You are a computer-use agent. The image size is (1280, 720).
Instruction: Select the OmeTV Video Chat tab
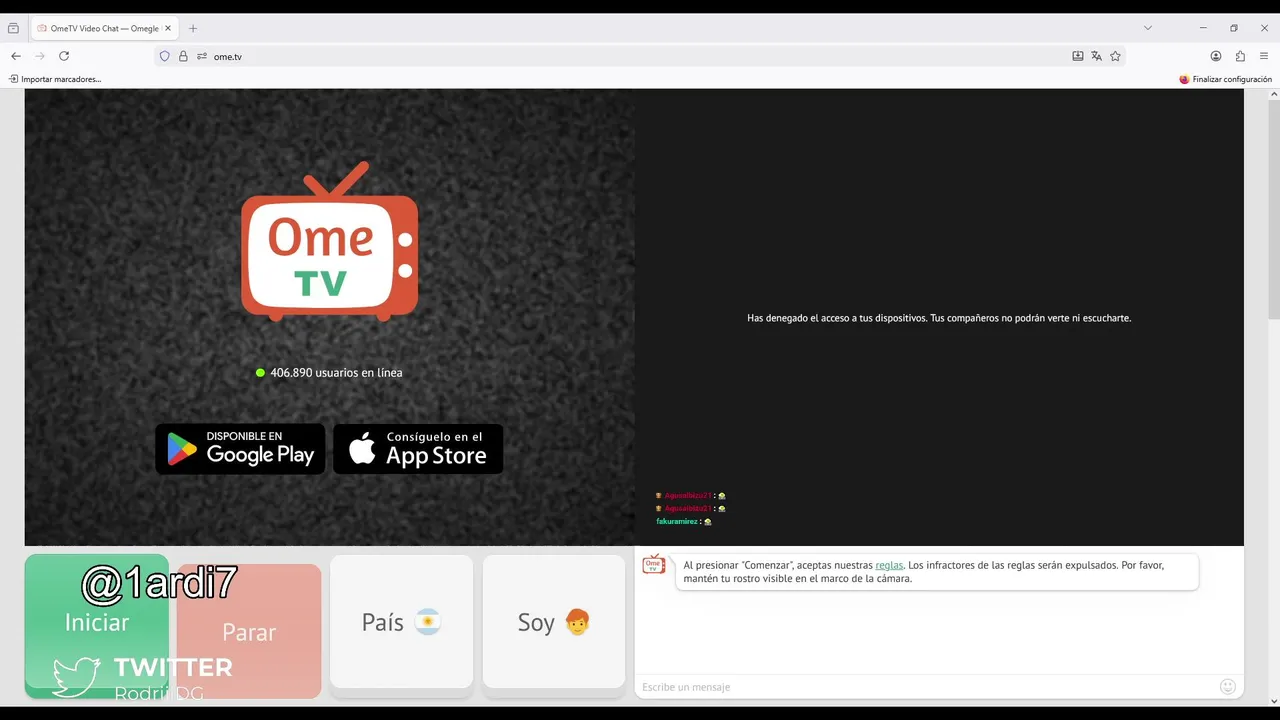tap(104, 28)
